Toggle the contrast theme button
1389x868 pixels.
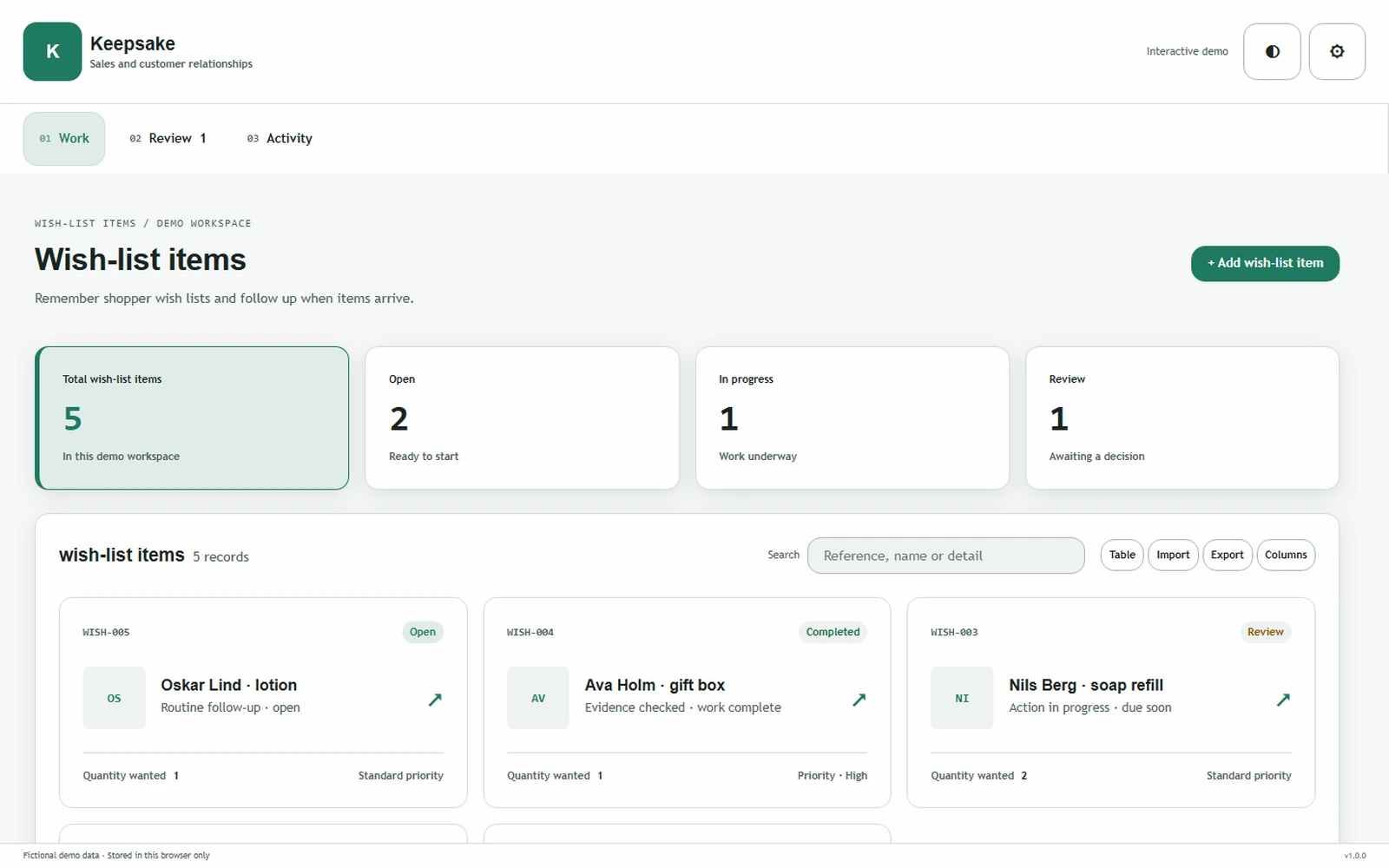(x=1272, y=52)
